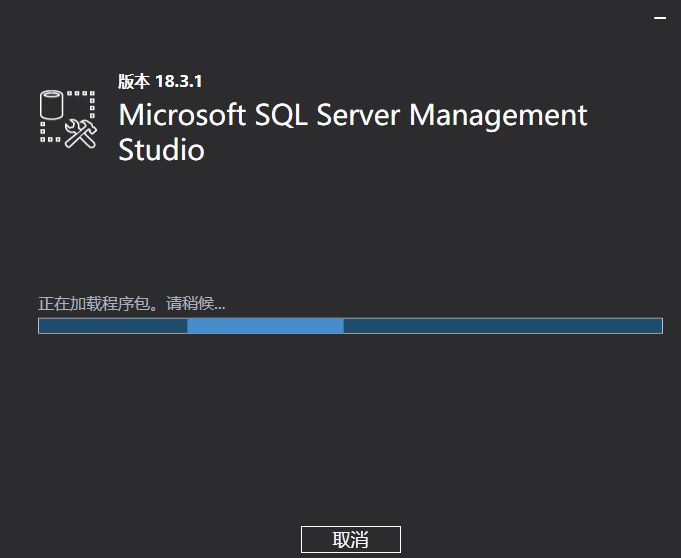Click the 版本 label text
This screenshot has height=558, width=681.
[x=134, y=81]
